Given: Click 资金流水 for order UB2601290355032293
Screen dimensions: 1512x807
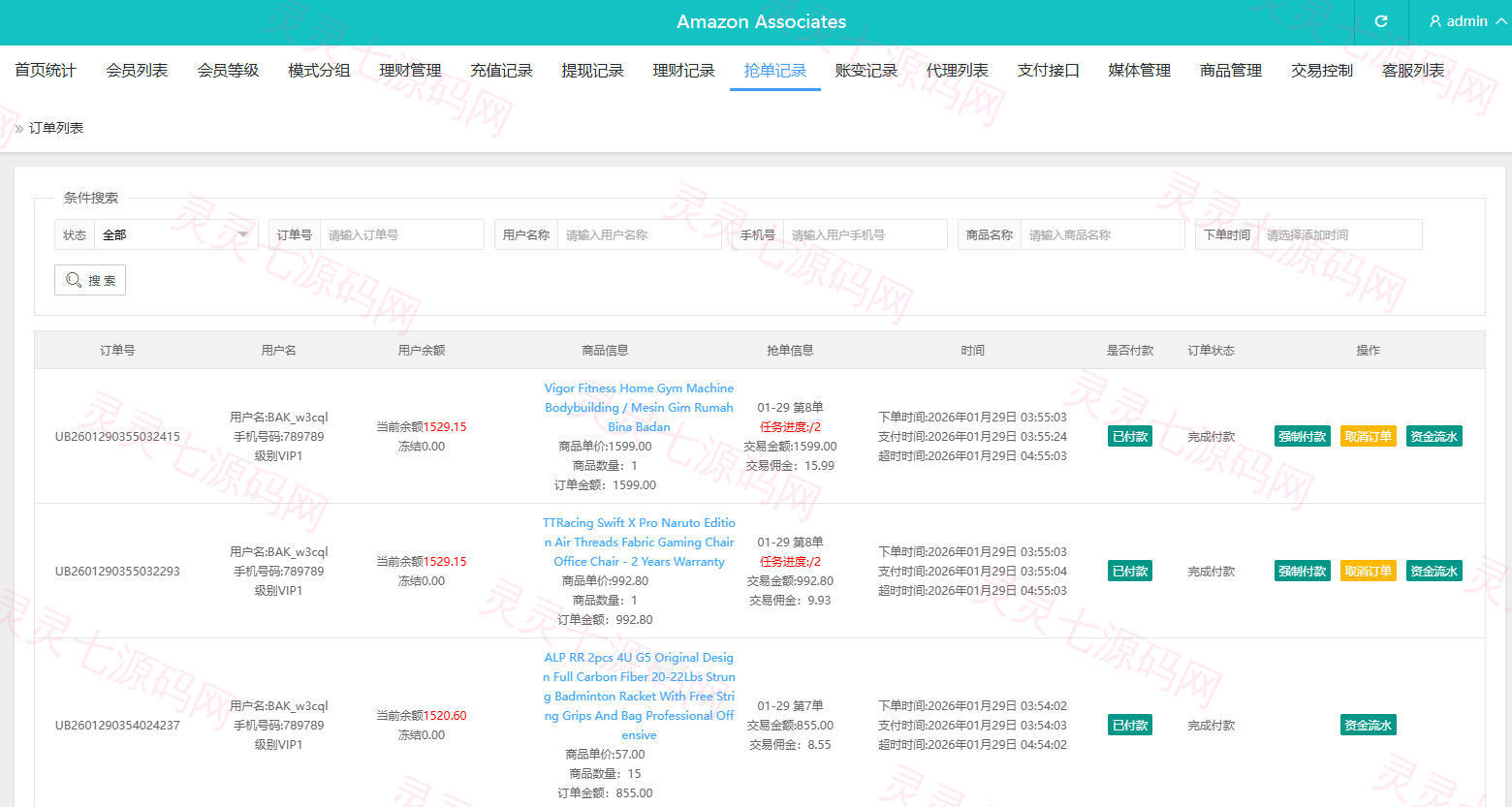Looking at the screenshot, I should pos(1434,571).
